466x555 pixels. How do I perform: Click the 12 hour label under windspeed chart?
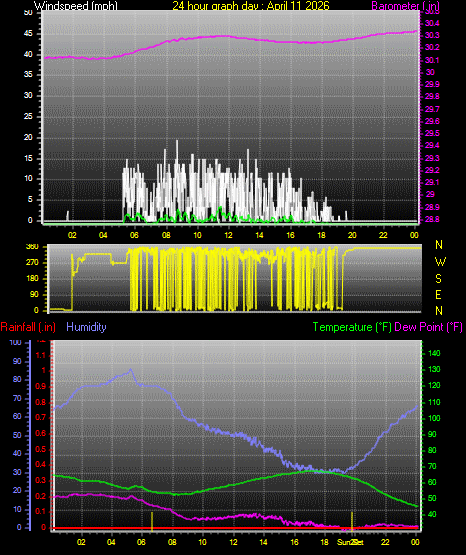[229, 235]
